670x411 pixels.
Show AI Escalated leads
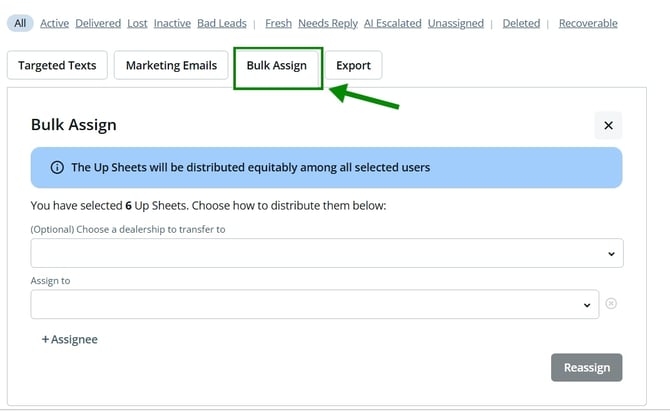393,23
